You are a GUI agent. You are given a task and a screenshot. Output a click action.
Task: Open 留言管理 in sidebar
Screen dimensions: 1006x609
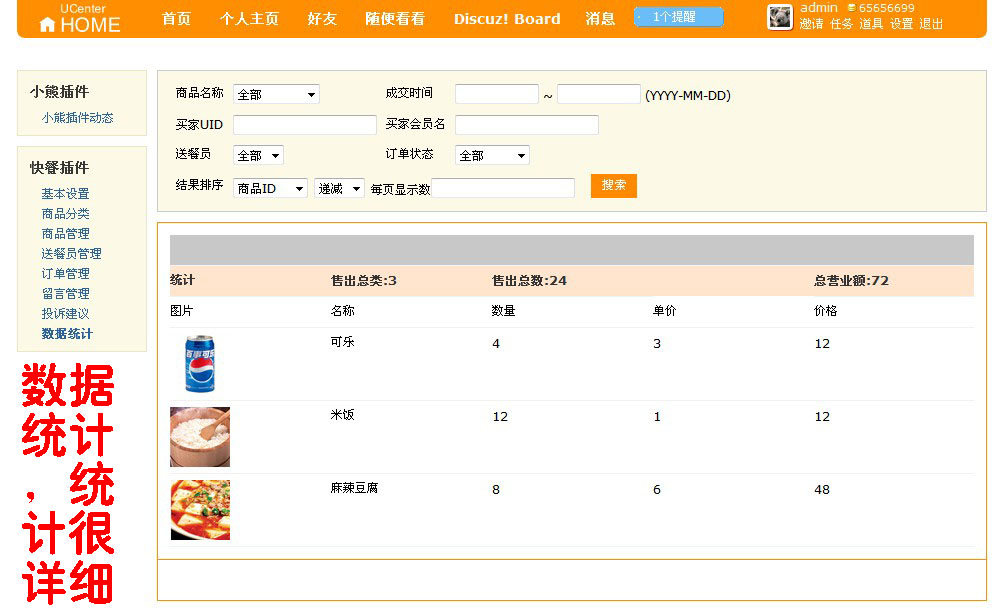pos(65,293)
